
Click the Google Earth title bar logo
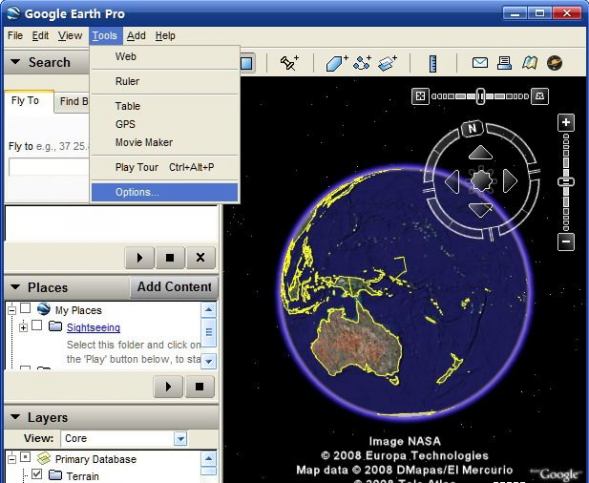tap(13, 14)
